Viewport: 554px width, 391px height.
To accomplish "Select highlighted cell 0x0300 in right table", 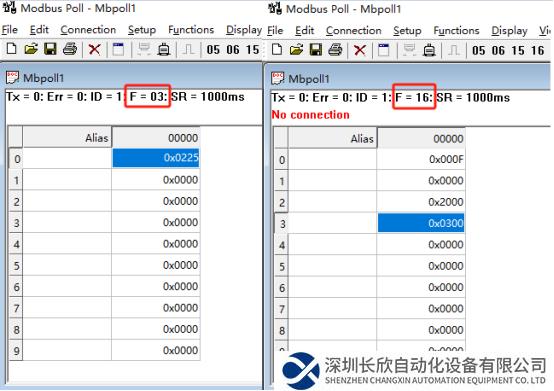I will tap(421, 223).
